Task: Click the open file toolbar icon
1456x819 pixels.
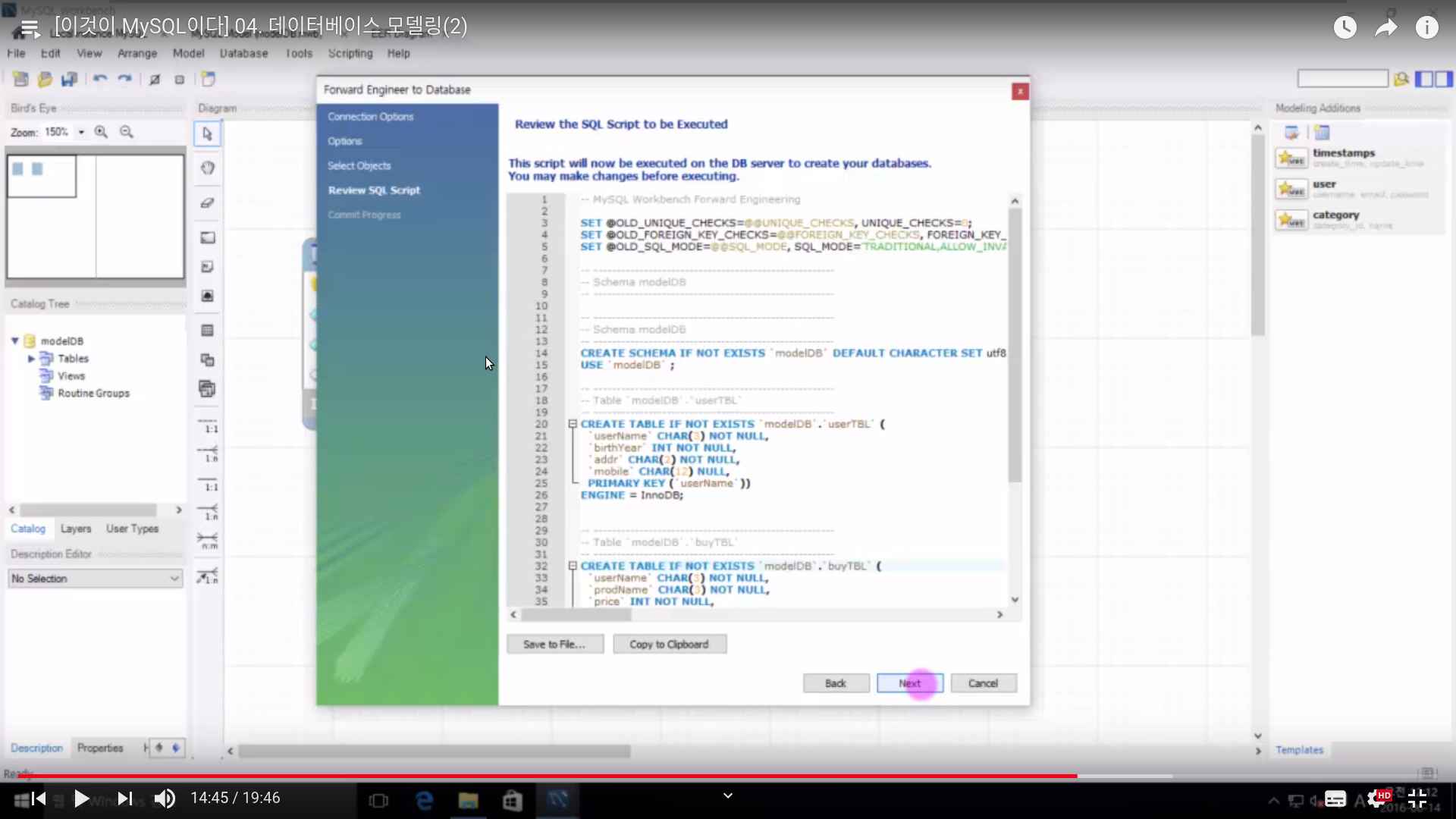Action: 45,79
